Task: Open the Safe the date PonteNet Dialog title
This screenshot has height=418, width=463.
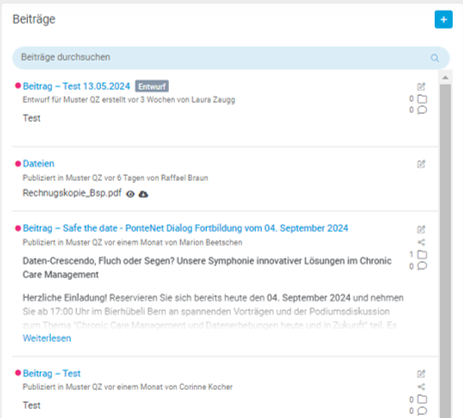Action: tap(185, 228)
